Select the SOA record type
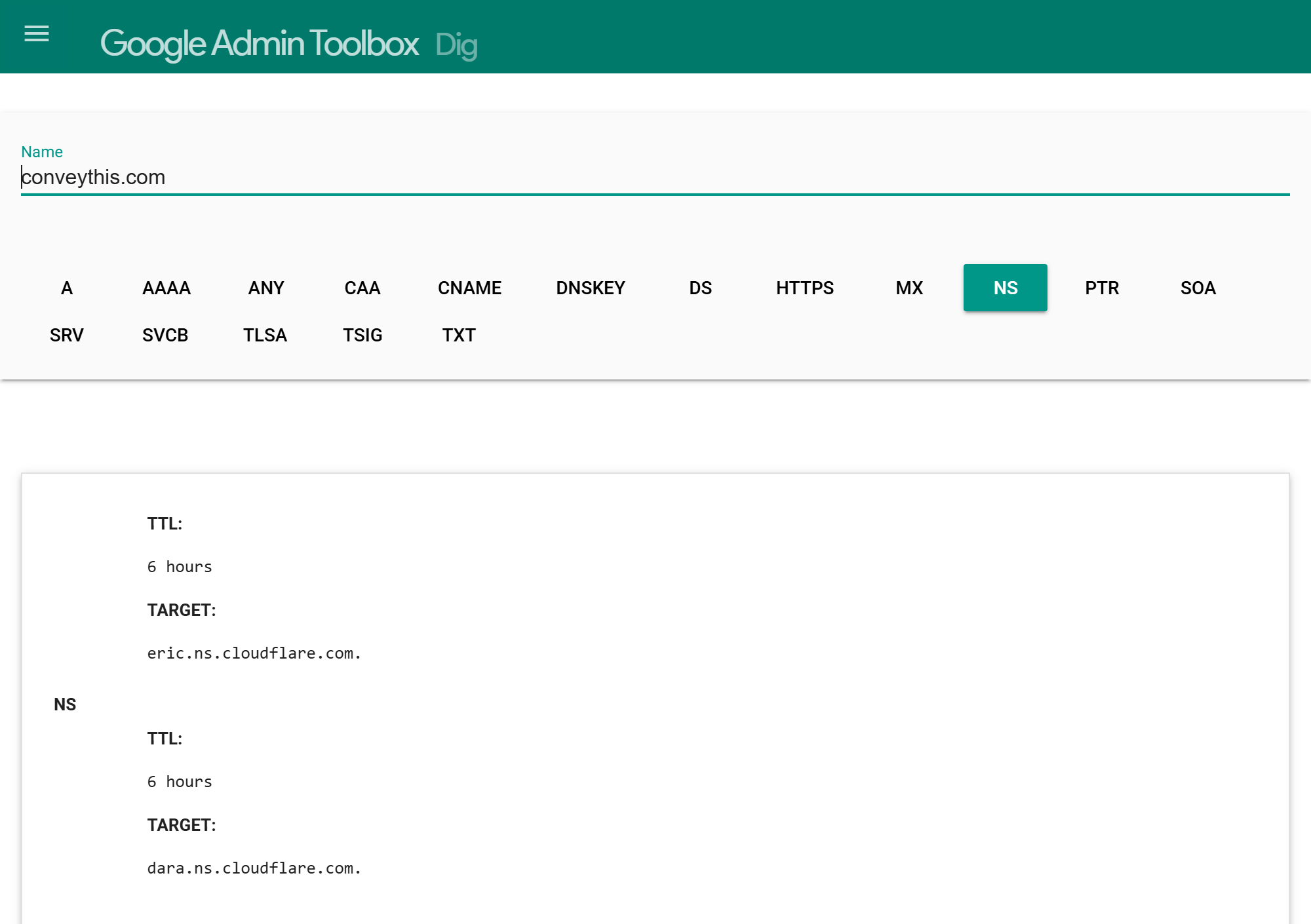The width and height of the screenshot is (1311, 924). point(1198,288)
